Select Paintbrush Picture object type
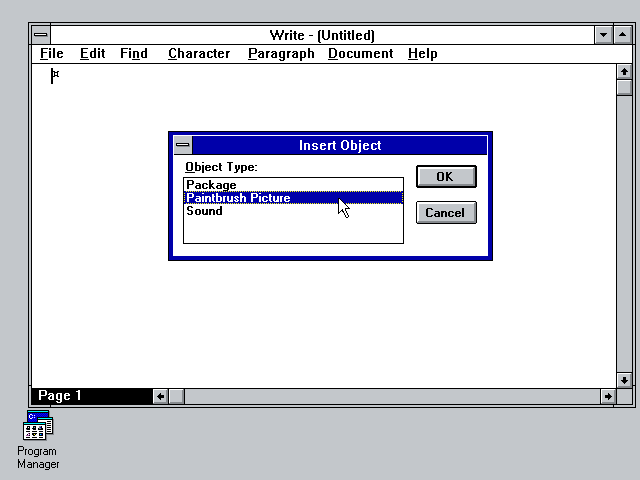The width and height of the screenshot is (640, 480). [x=238, y=198]
